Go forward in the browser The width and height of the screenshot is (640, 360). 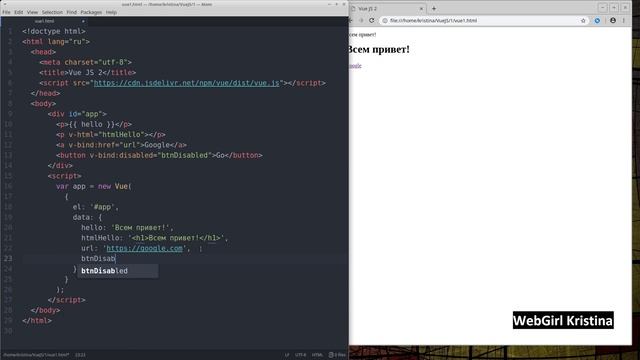coord(361,20)
